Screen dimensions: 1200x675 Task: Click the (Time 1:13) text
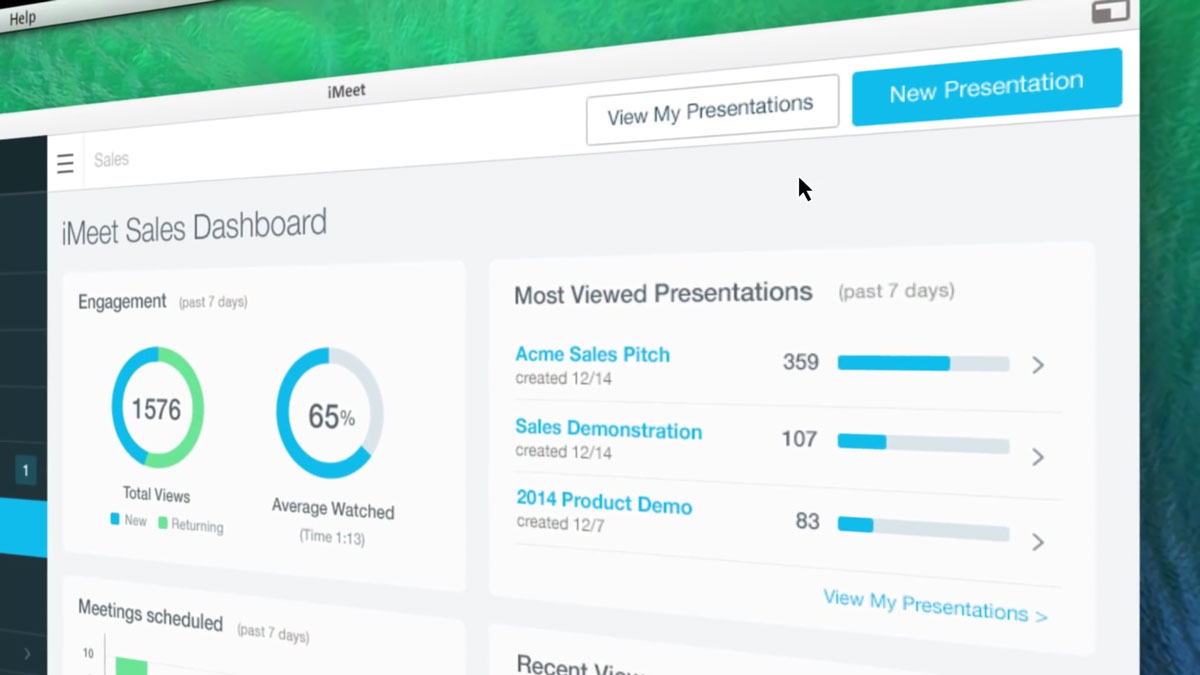coord(332,537)
